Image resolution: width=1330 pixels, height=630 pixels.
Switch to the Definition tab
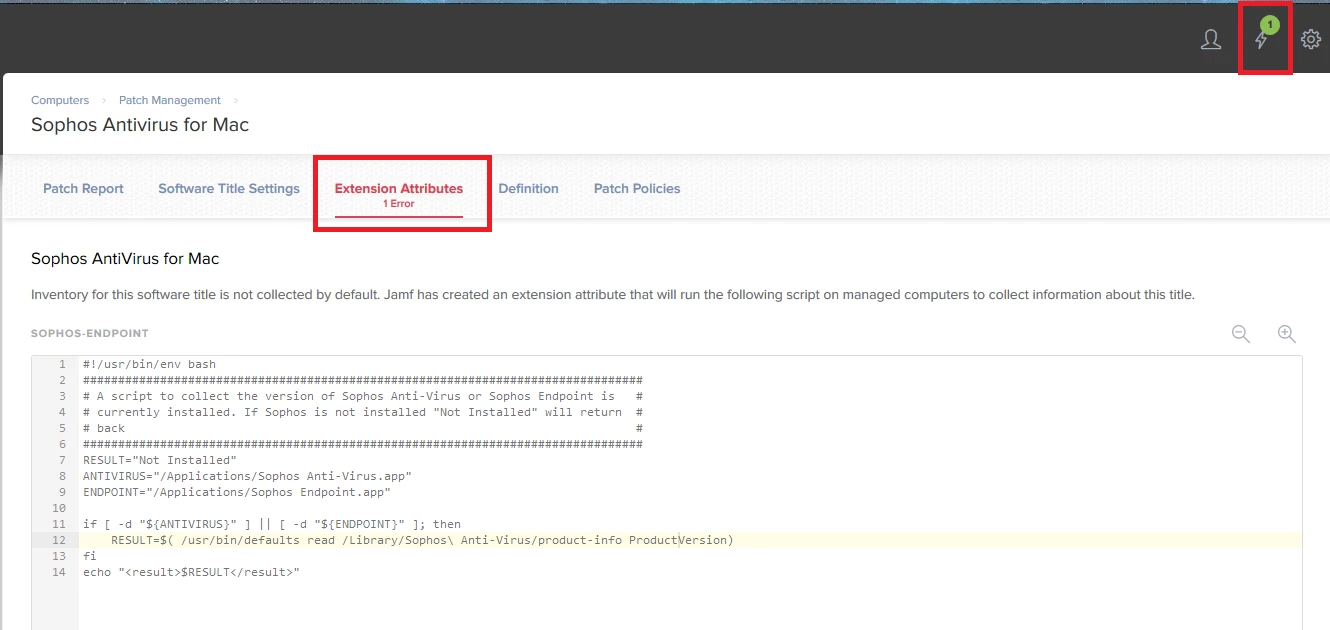[x=528, y=188]
